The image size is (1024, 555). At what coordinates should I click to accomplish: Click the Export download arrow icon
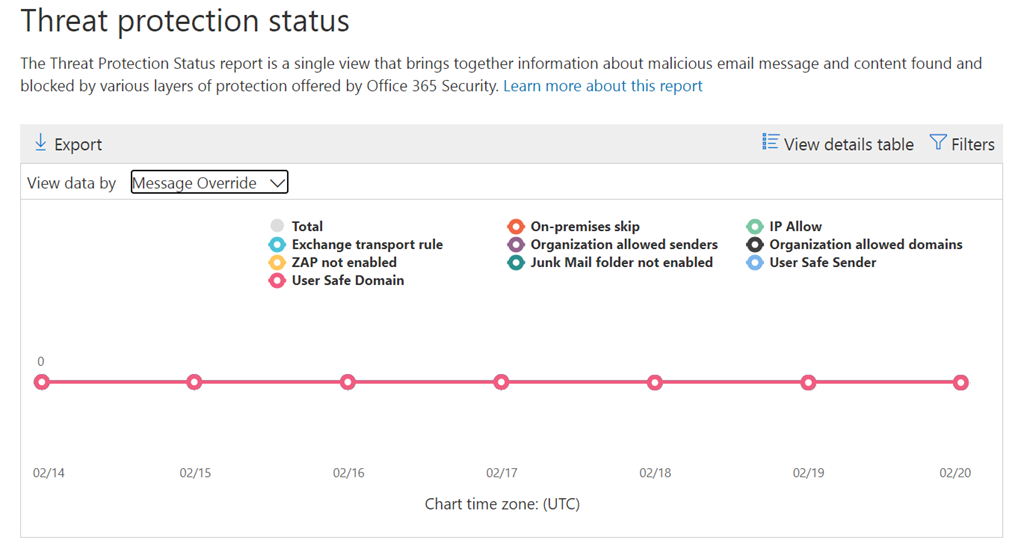coord(41,143)
